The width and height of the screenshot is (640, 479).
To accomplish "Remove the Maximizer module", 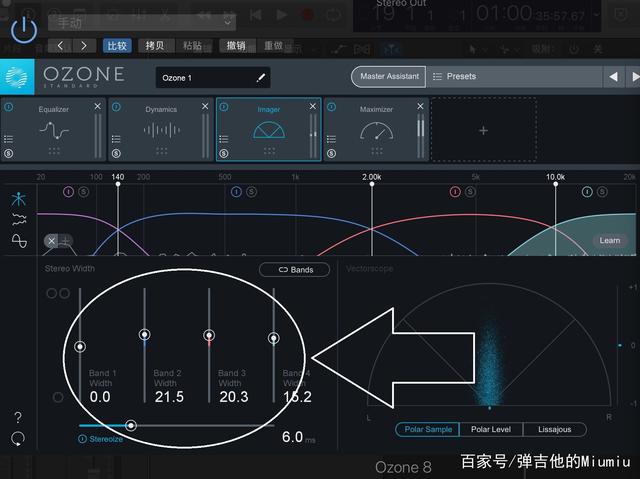I will 420,106.
